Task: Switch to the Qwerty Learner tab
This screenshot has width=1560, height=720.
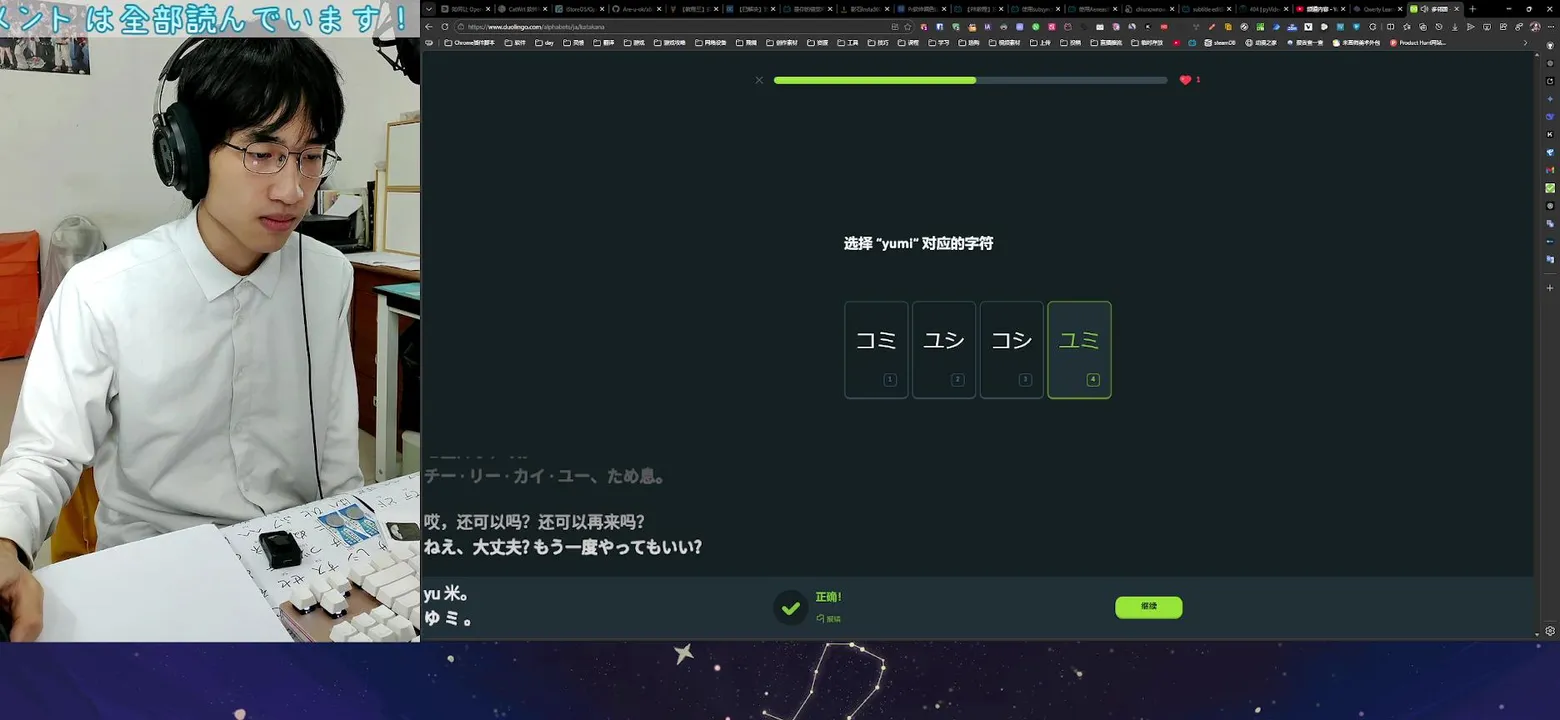Action: [x=1378, y=9]
